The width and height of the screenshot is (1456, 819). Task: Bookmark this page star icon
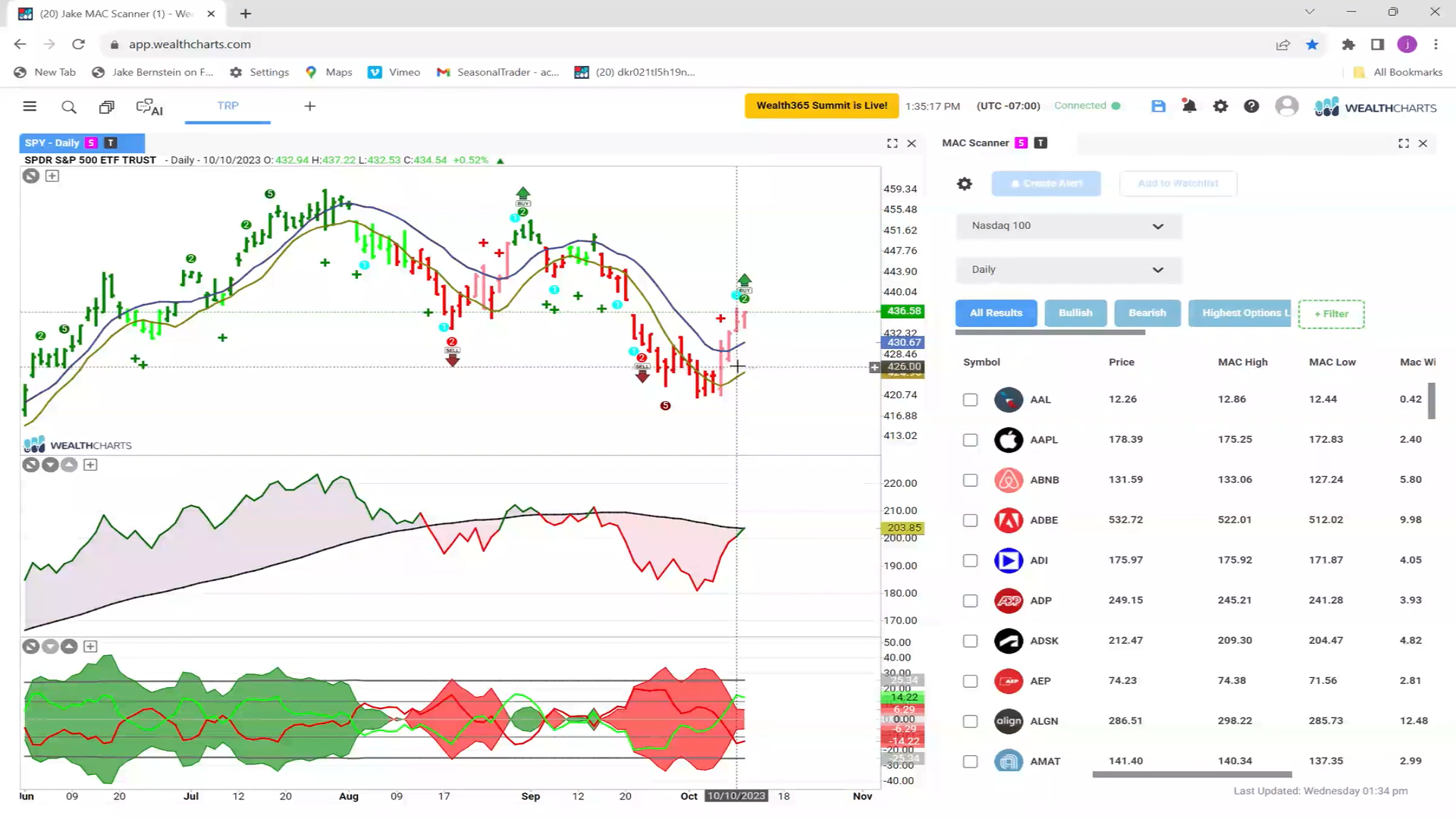tap(1312, 45)
